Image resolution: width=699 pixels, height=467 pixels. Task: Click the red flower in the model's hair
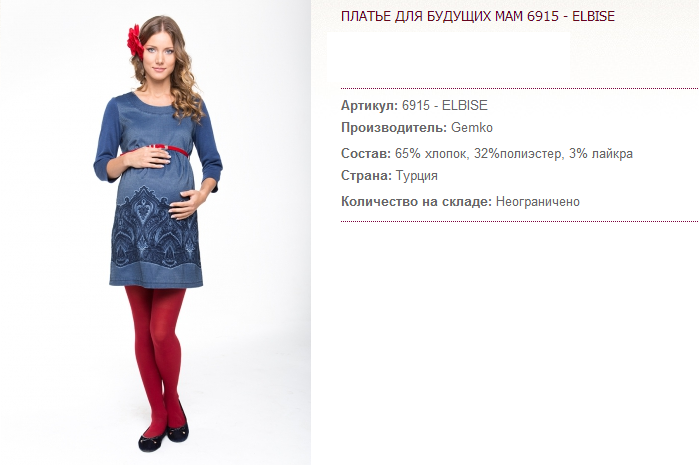pos(135,42)
